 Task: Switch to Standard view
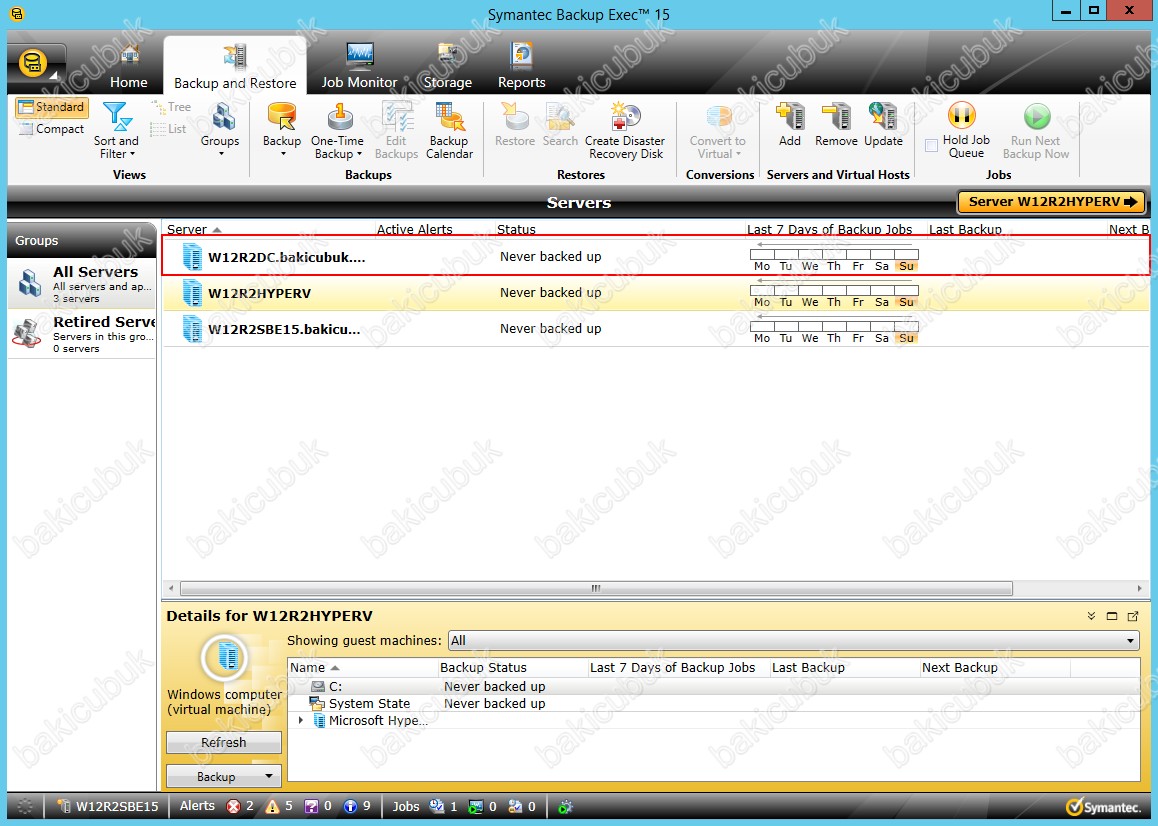point(52,107)
